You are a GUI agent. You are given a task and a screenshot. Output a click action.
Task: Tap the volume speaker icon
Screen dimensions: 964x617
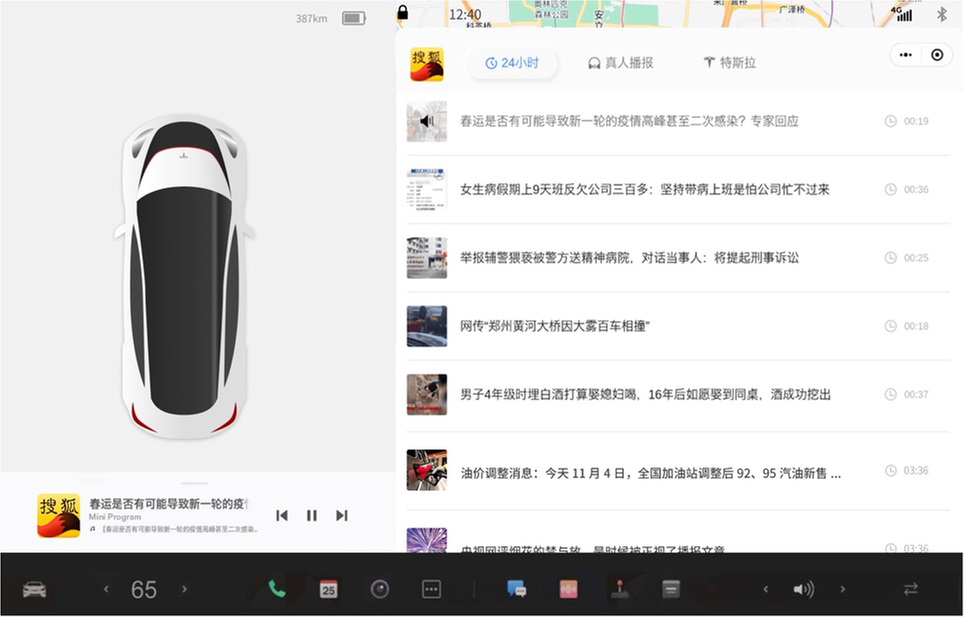point(805,588)
